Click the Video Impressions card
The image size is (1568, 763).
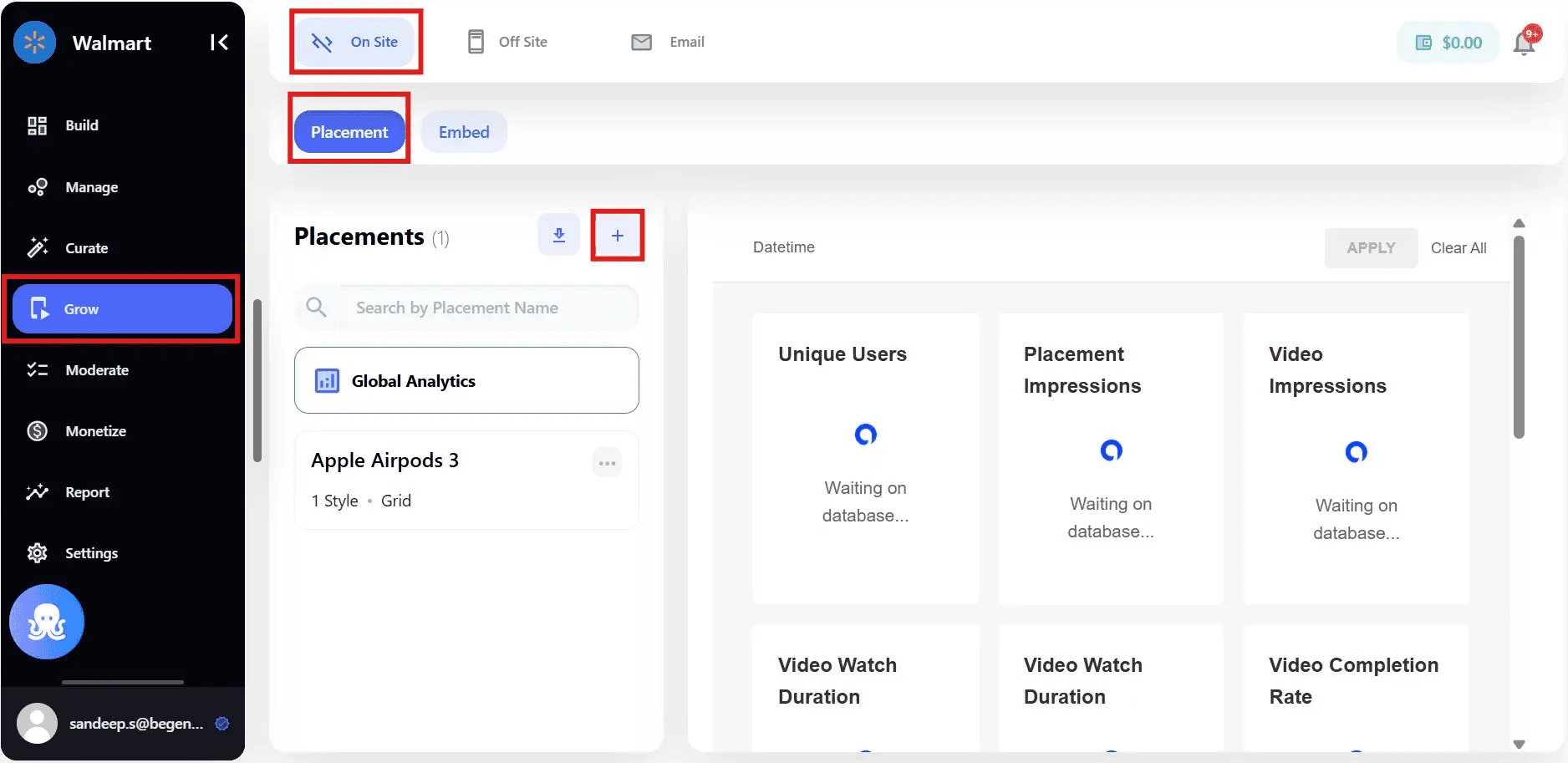click(1356, 459)
